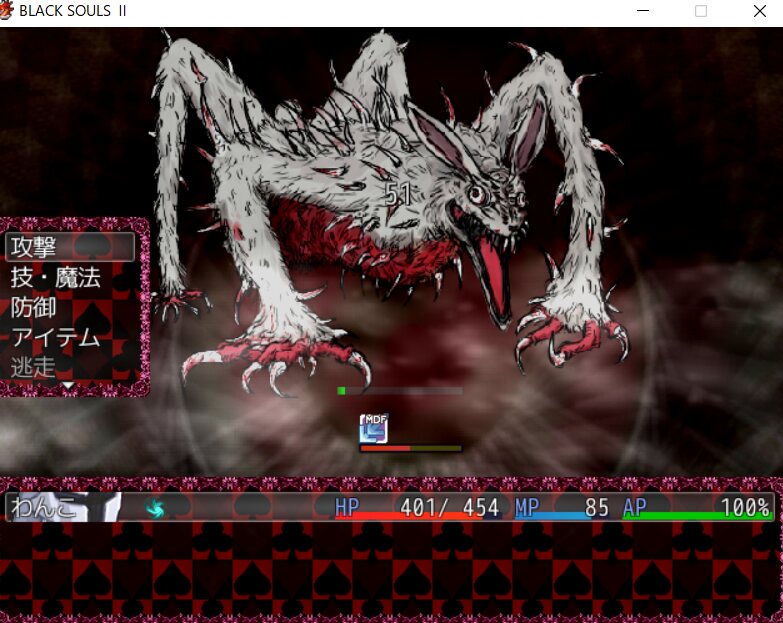Click the damage number 51 on the monster
The image size is (783, 623).
pyautogui.click(x=399, y=195)
